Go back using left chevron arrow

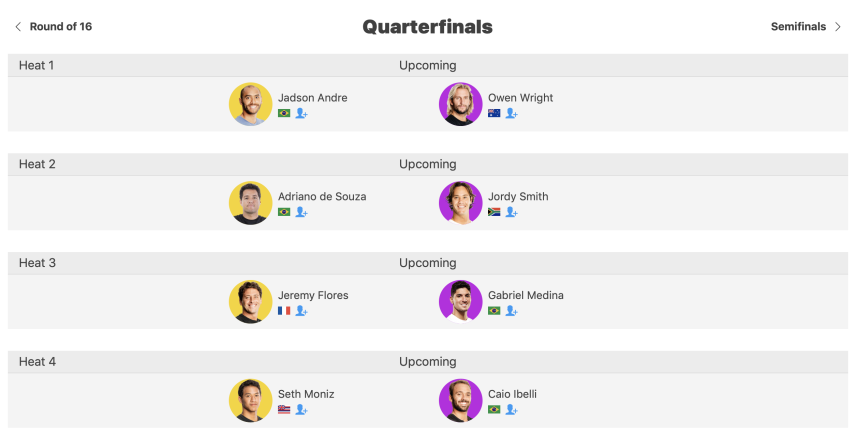(x=18, y=27)
